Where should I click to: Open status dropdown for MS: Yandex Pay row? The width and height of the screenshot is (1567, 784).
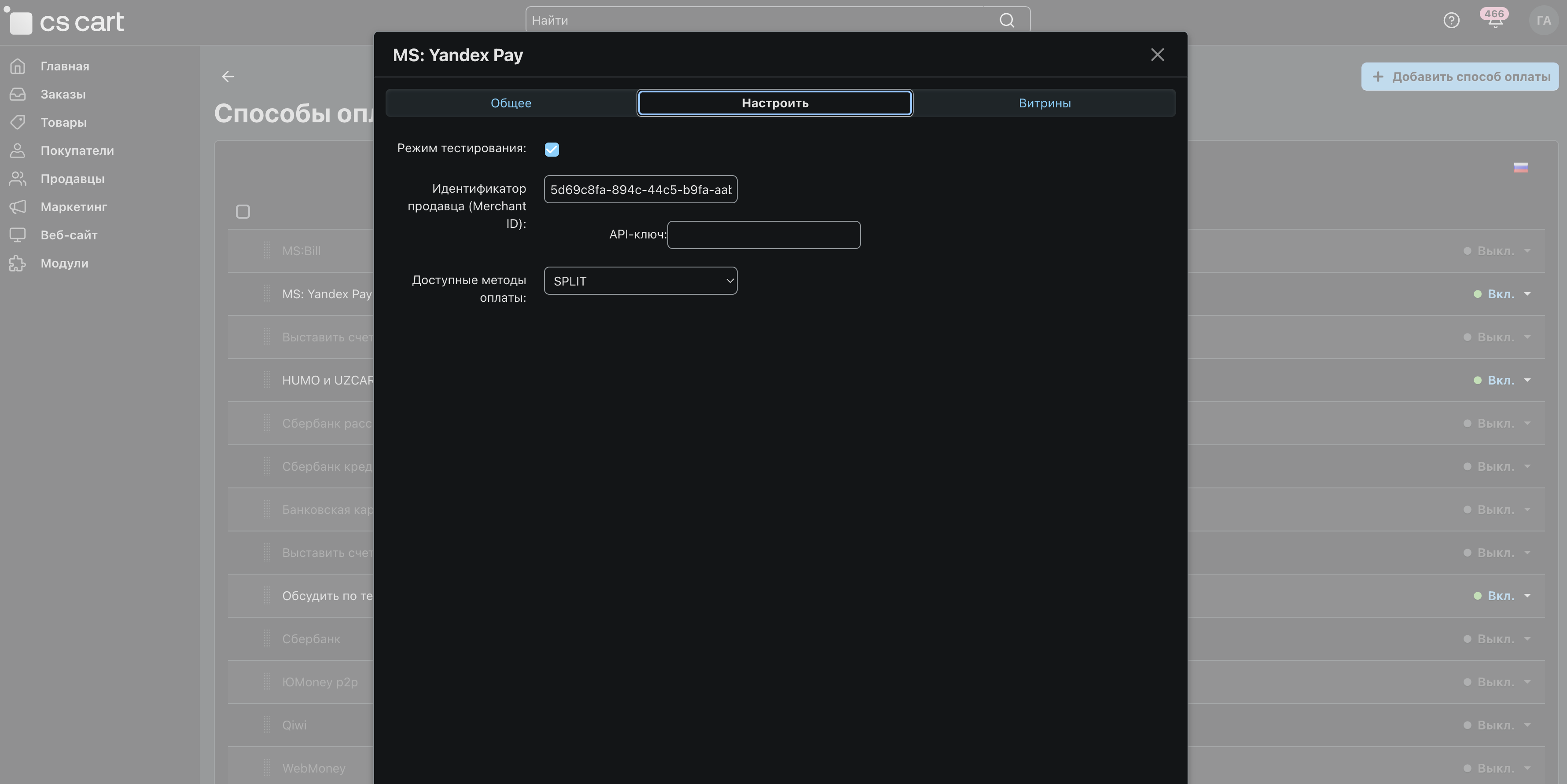[1502, 294]
